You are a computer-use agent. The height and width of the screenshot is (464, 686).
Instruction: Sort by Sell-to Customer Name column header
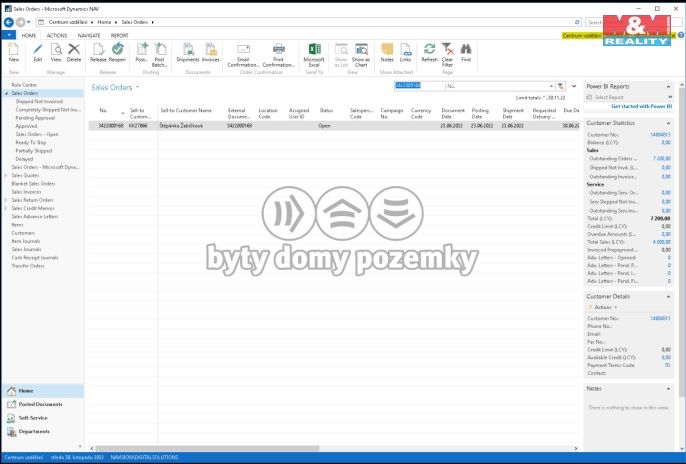coord(186,111)
